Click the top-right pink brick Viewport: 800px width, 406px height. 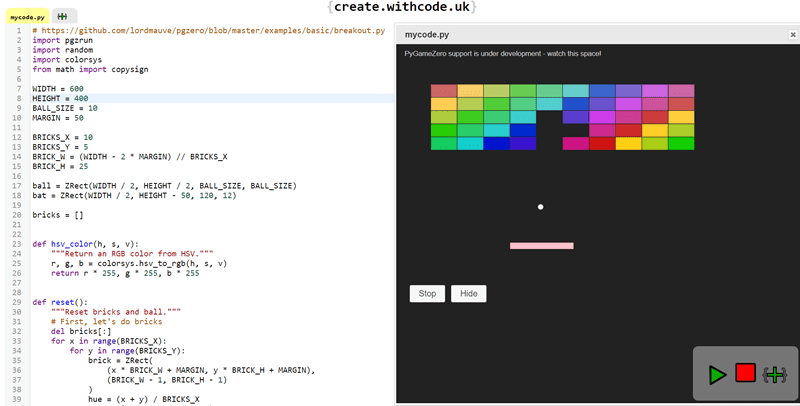(x=681, y=91)
